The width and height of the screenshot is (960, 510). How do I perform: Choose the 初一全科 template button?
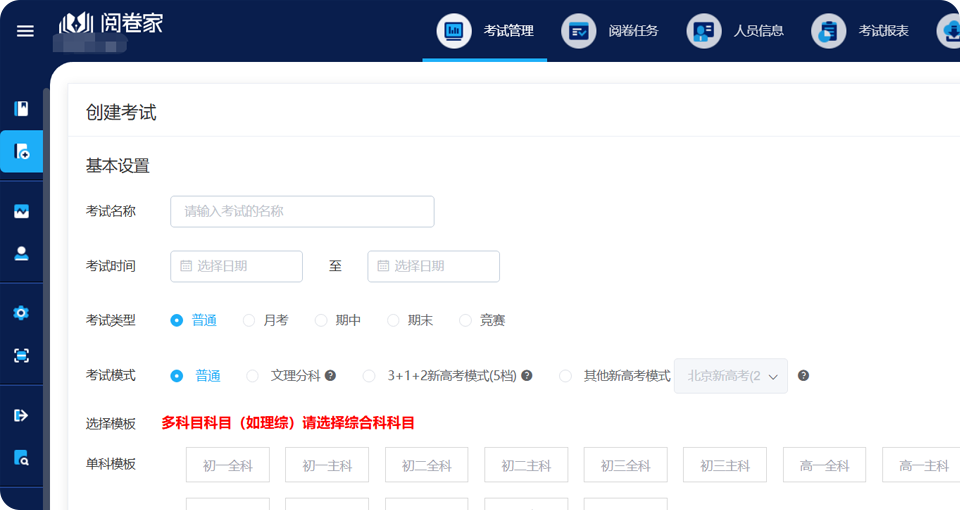(x=228, y=465)
